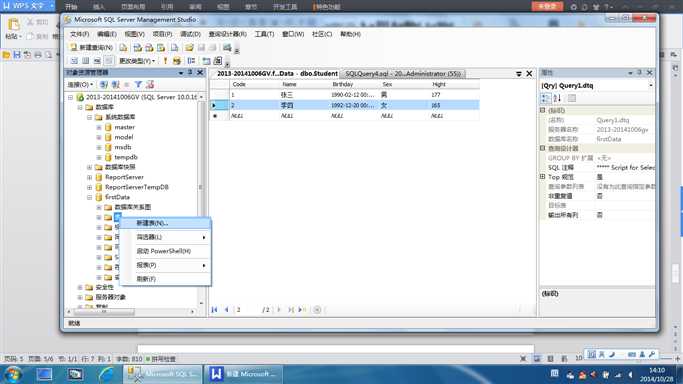683x384 pixels.
Task: Collapse the server node 2013-20141006GV
Action: point(71,97)
